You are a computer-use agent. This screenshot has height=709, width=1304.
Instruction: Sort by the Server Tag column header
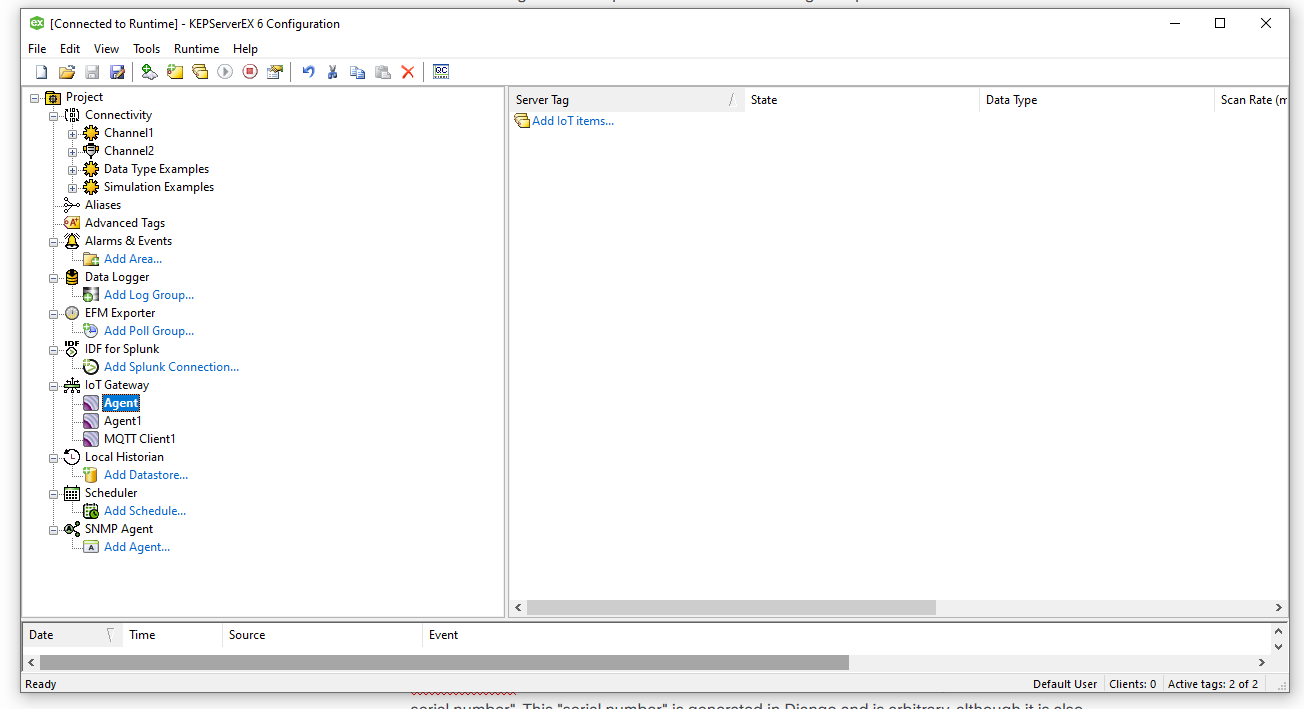pyautogui.click(x=626, y=100)
